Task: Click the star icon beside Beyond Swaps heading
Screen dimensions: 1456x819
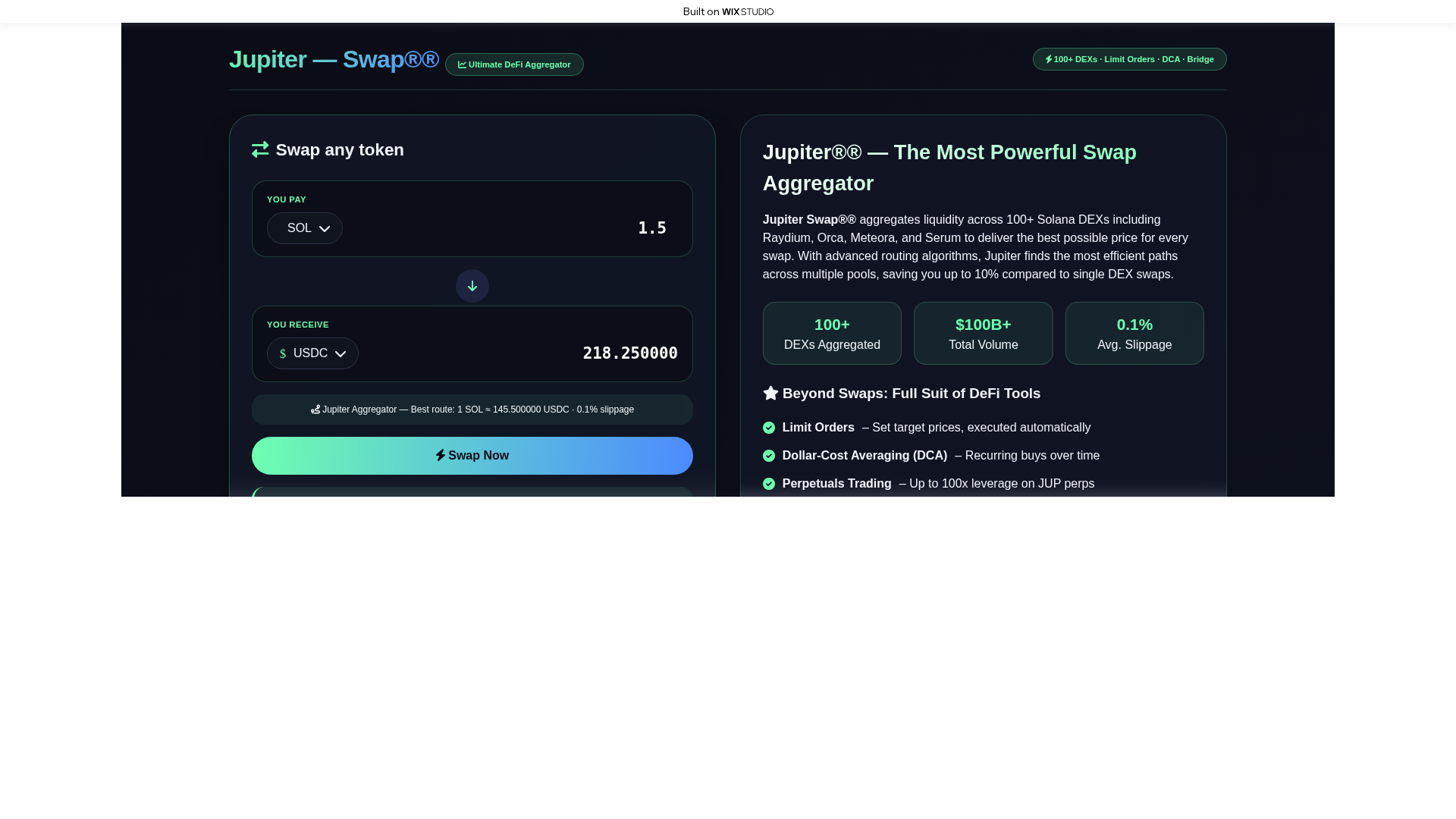Action: [770, 393]
